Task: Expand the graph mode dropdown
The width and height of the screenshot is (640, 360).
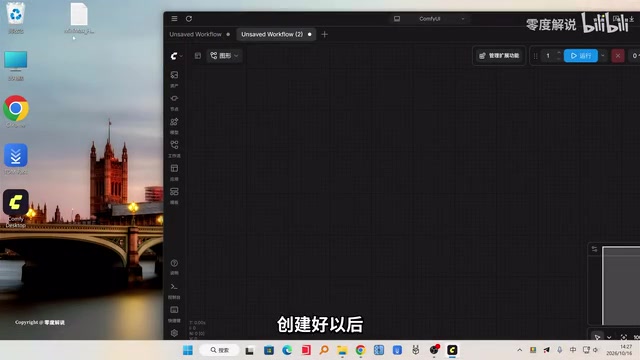Action: tap(224, 56)
